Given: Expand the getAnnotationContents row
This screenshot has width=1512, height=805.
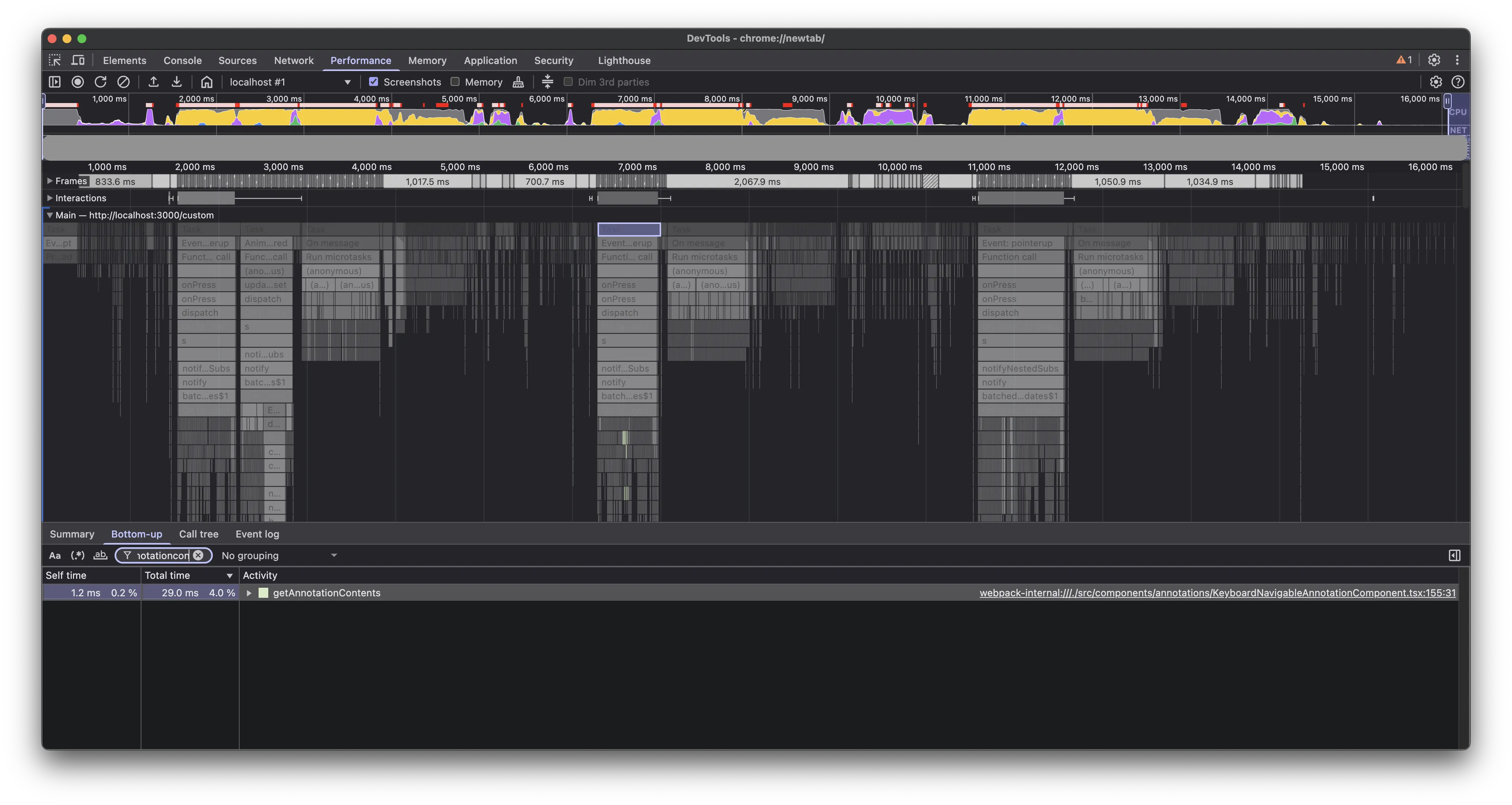Looking at the screenshot, I should tap(249, 593).
